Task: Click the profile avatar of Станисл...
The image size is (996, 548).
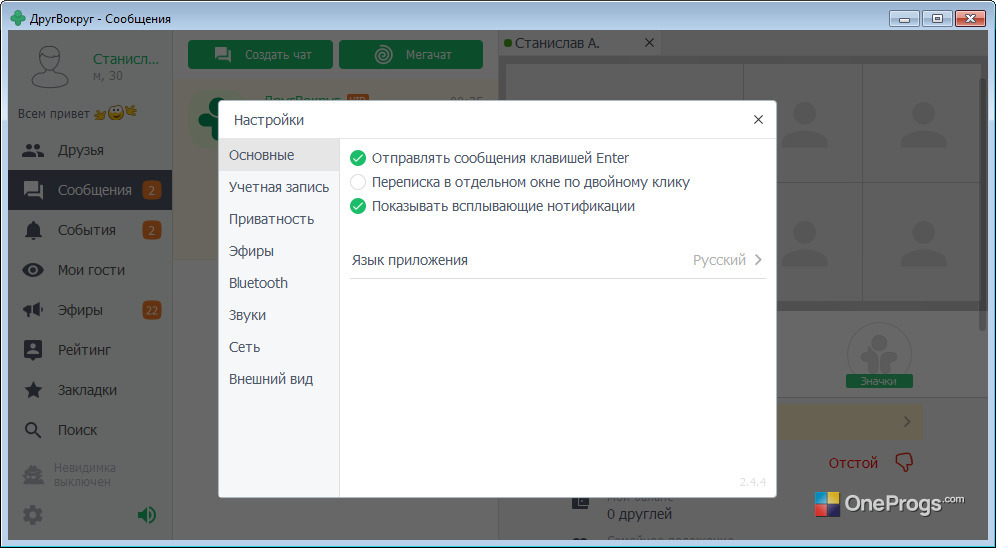Action: point(50,67)
